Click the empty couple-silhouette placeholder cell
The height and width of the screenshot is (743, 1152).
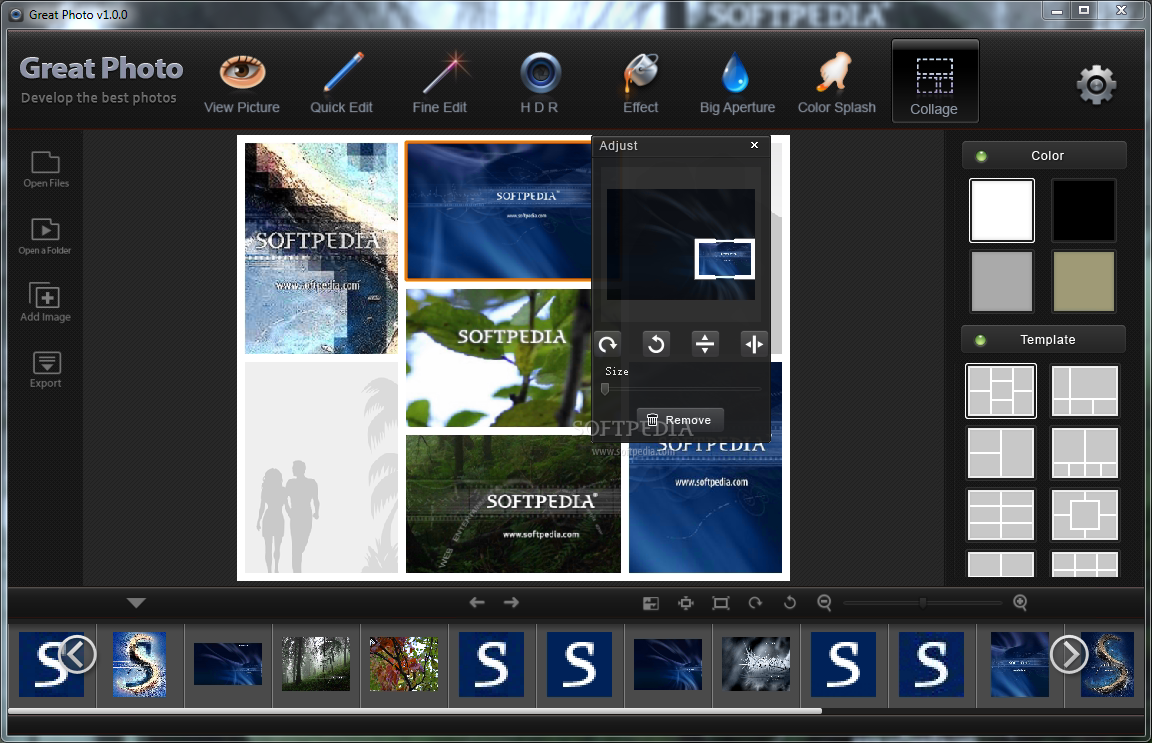(x=321, y=467)
